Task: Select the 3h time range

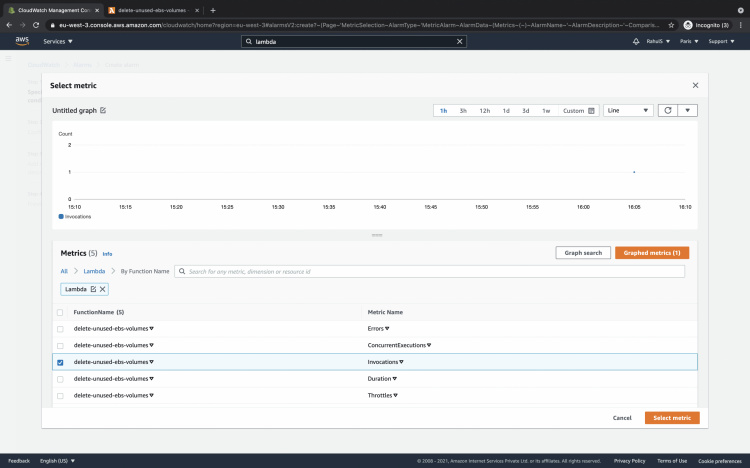Action: pyautogui.click(x=463, y=111)
